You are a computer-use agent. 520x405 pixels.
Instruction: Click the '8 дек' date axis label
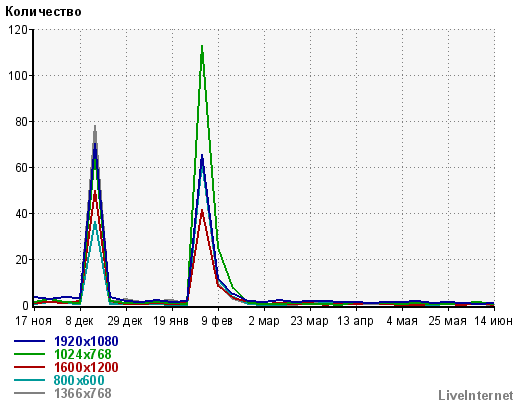pyautogui.click(x=79, y=321)
